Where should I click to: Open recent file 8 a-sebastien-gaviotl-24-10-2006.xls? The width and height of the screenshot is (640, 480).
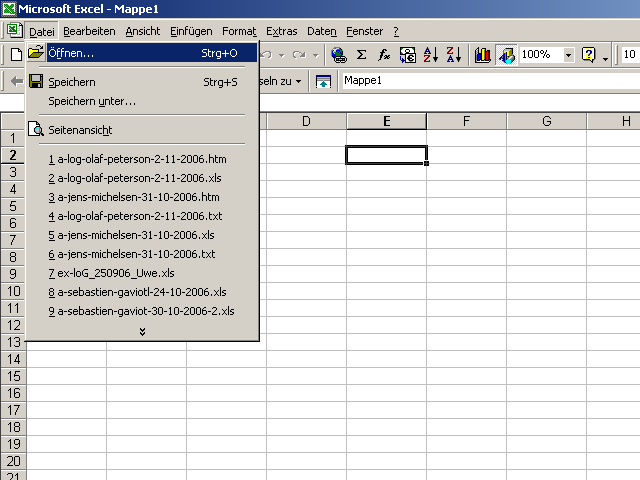tap(142, 292)
